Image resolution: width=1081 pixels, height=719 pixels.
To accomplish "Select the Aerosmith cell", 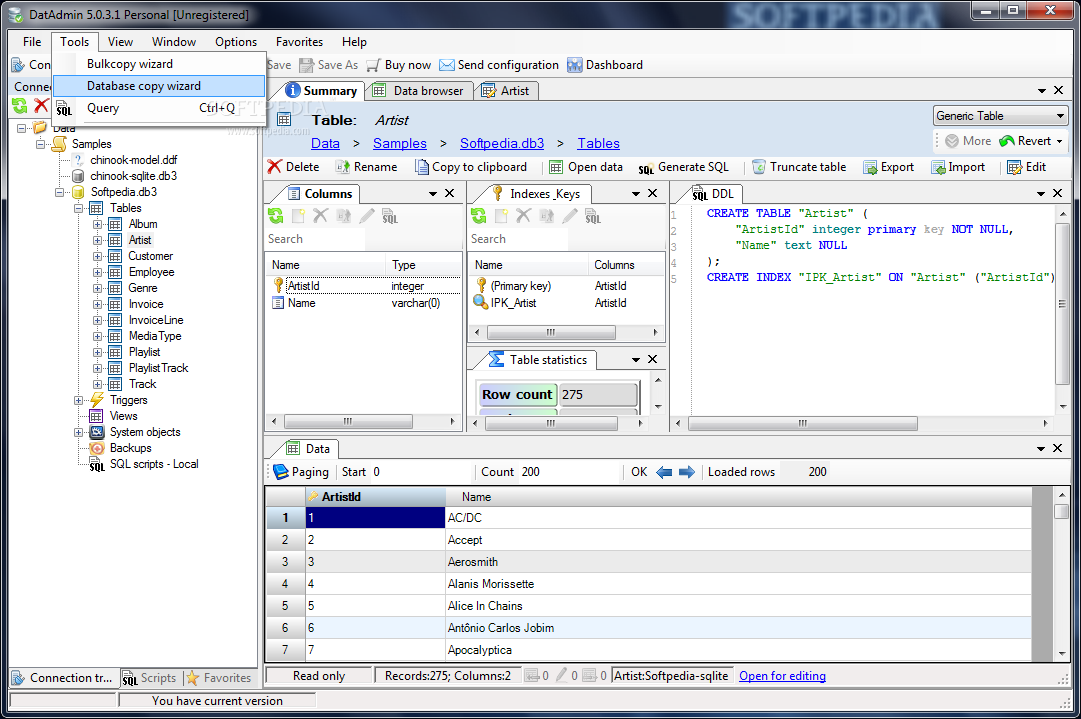I will click(x=738, y=562).
